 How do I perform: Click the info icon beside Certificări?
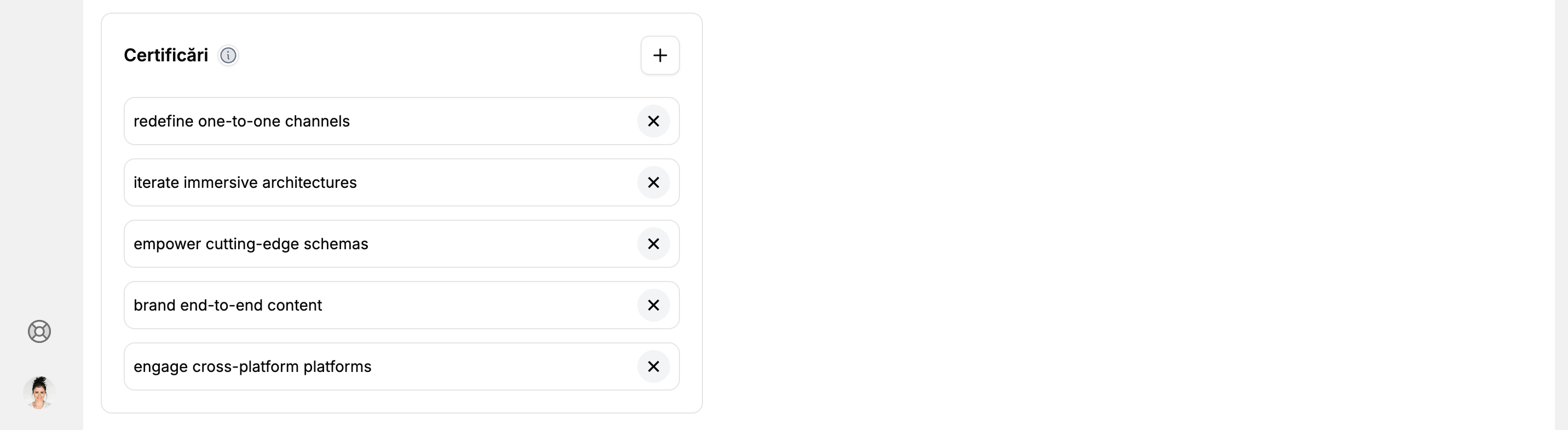228,55
